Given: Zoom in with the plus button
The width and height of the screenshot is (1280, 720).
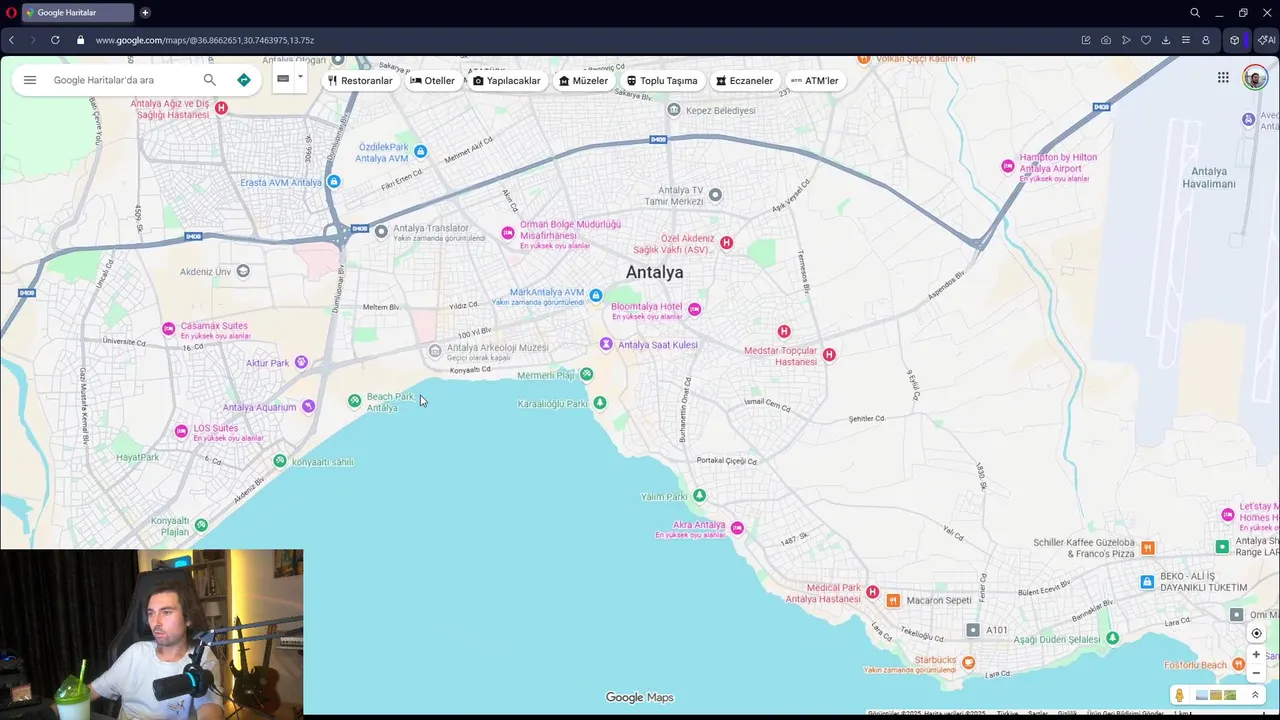Looking at the screenshot, I should (1257, 654).
